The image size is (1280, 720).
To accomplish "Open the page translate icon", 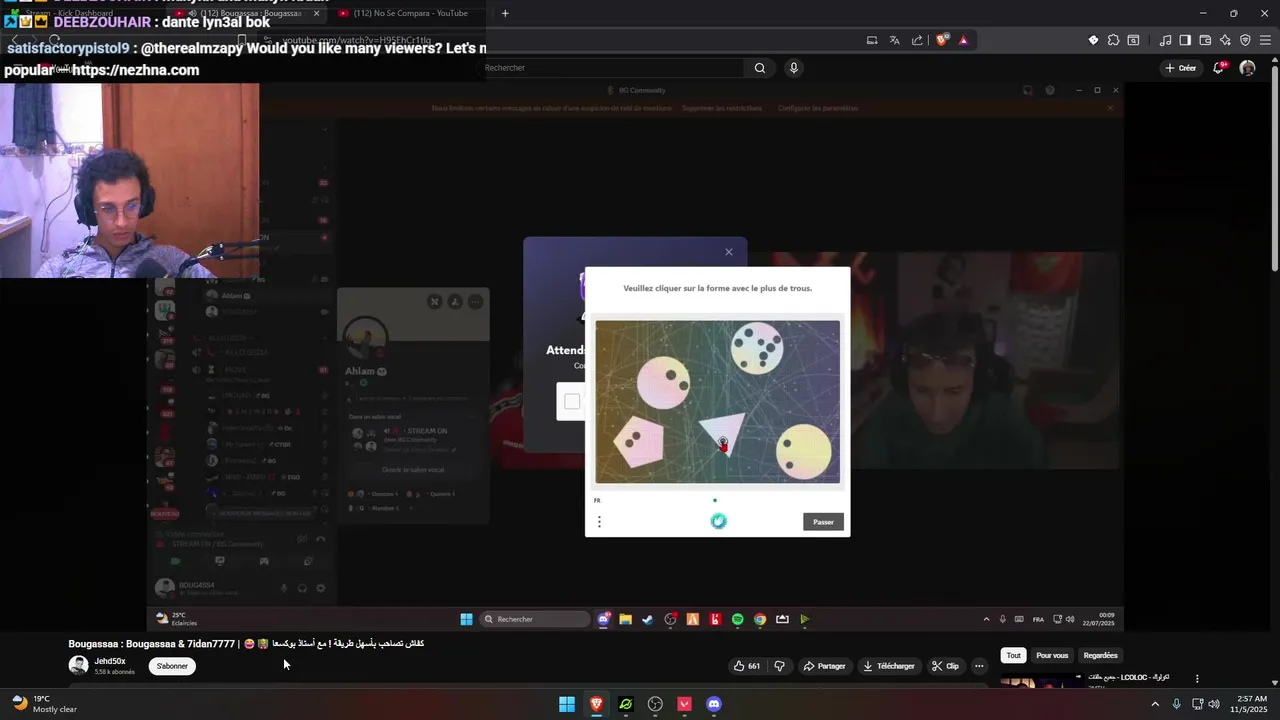I will (895, 40).
